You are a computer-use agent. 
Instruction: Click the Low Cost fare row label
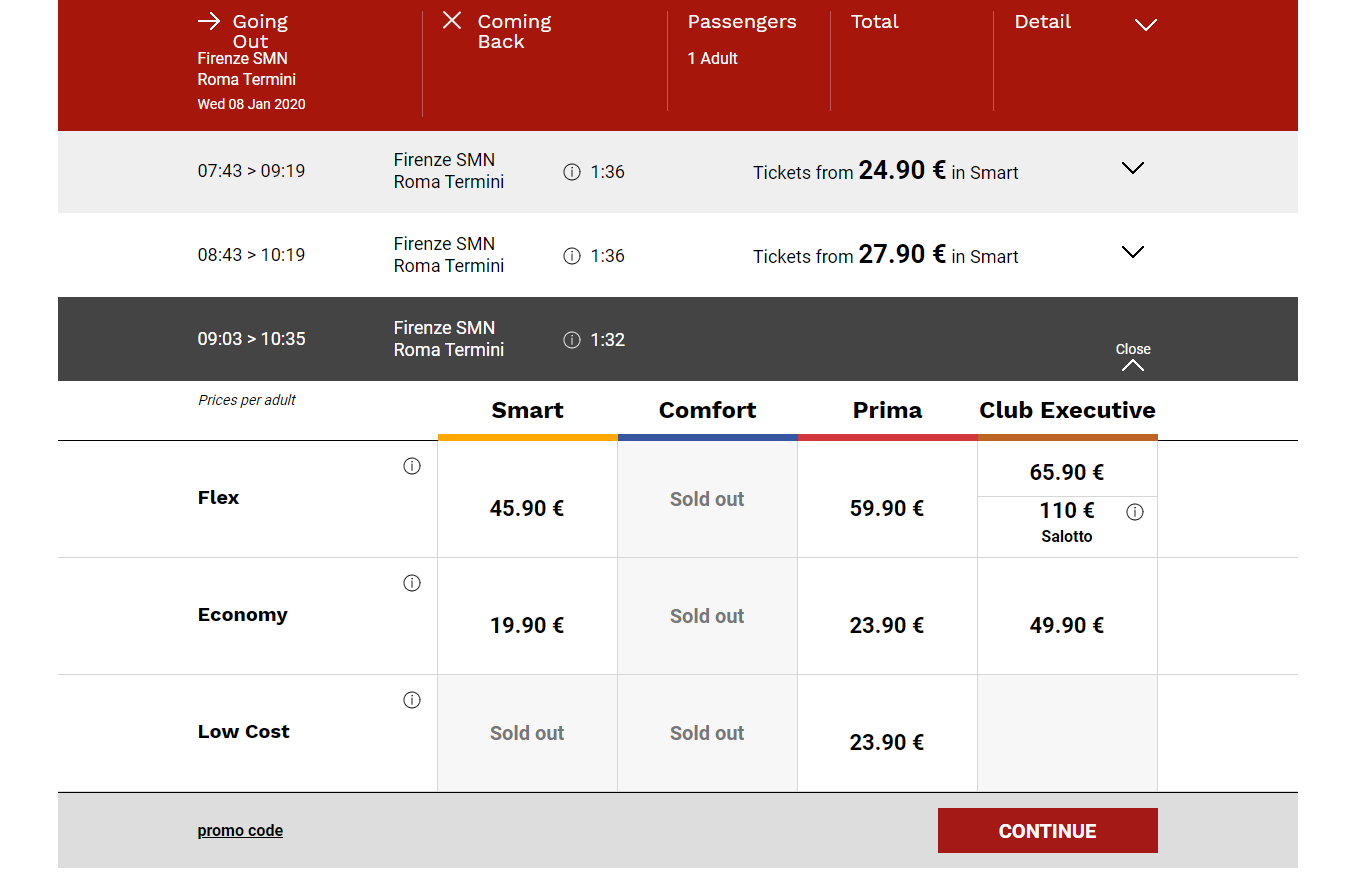point(244,732)
